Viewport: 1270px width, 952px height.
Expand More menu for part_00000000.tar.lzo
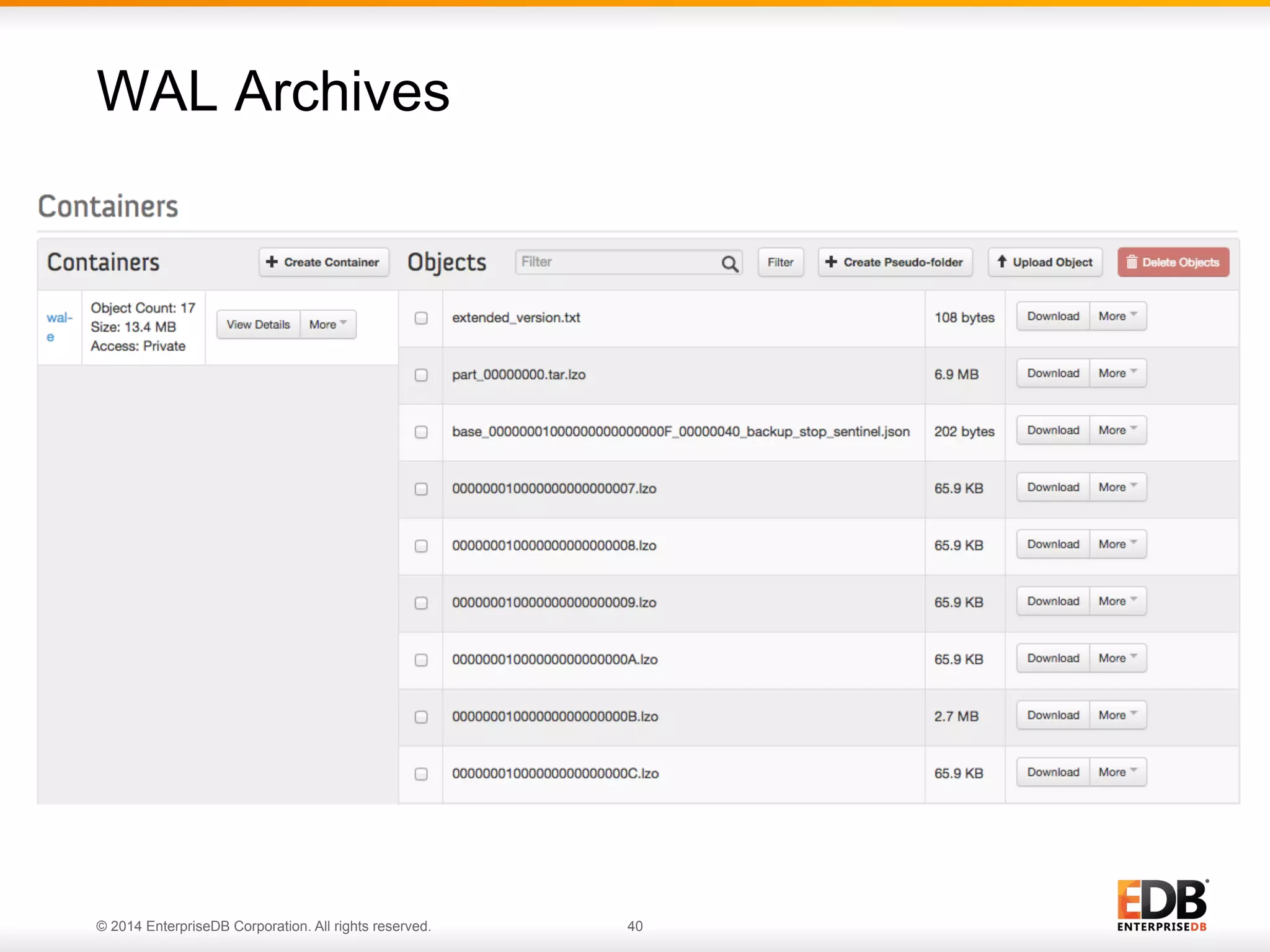click(x=1117, y=373)
